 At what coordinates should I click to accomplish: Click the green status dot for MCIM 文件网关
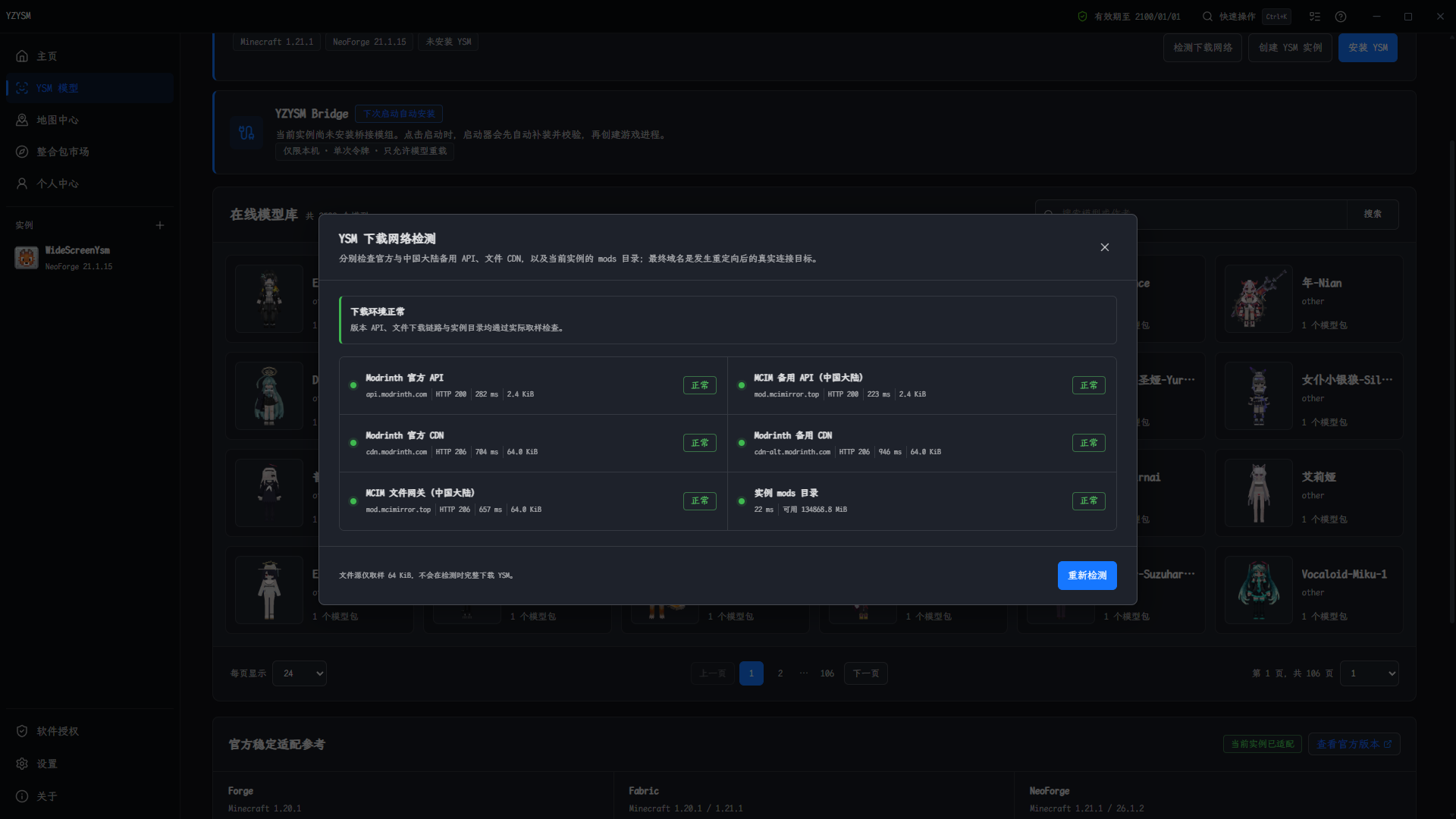pos(353,501)
